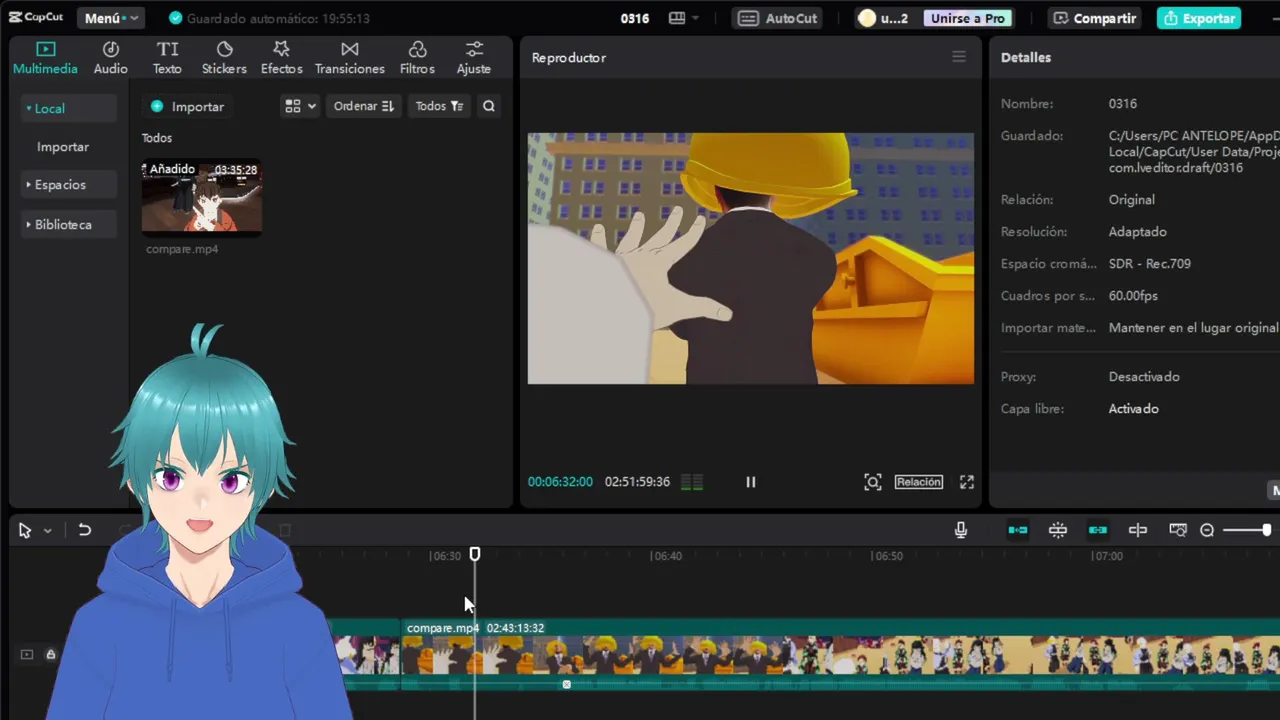Click the AutoCut button
Viewport: 1280px width, 720px height.
point(778,18)
